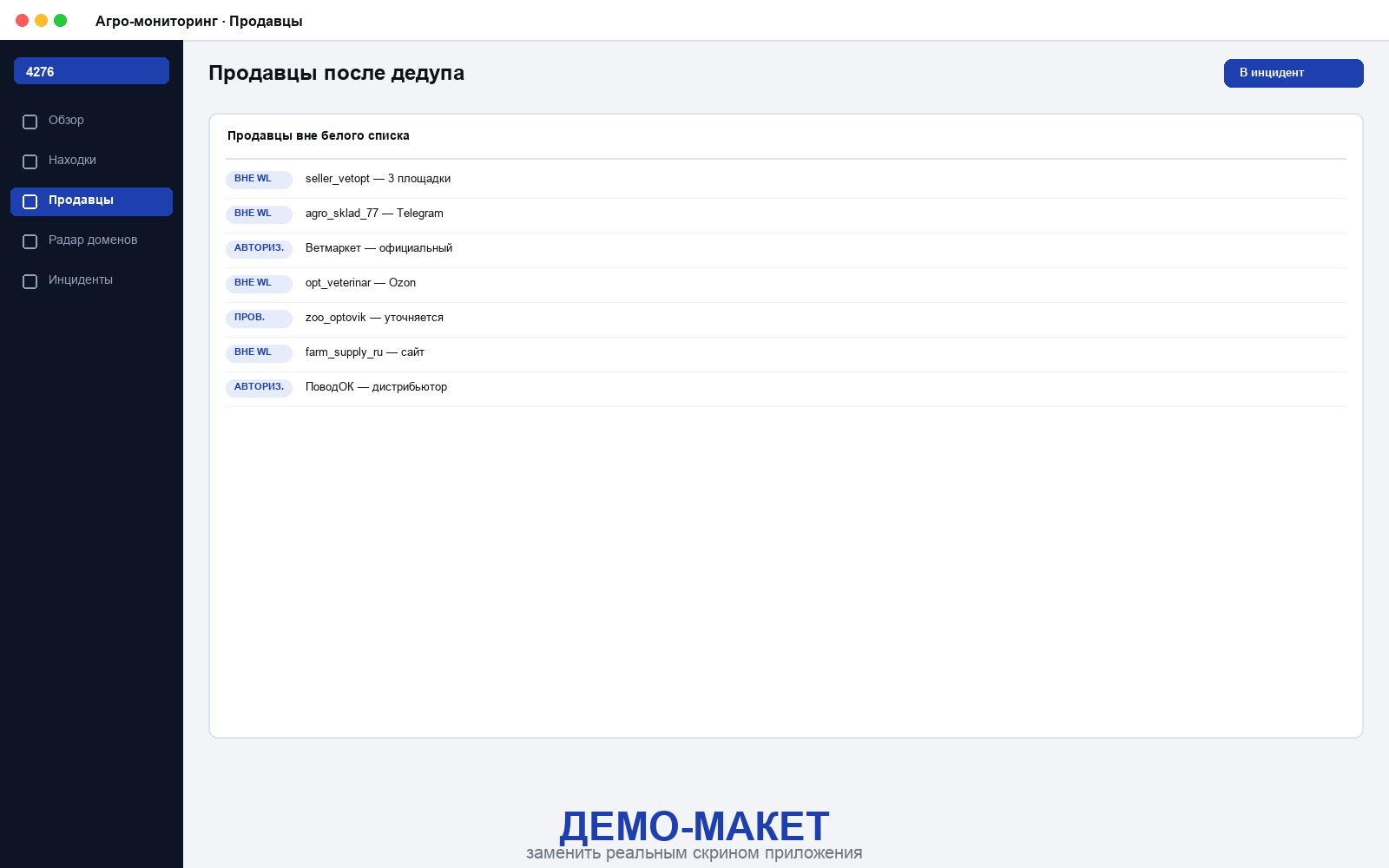Click ПРОВ. tag of zoo_optovik
The image size is (1389, 868).
point(259,319)
